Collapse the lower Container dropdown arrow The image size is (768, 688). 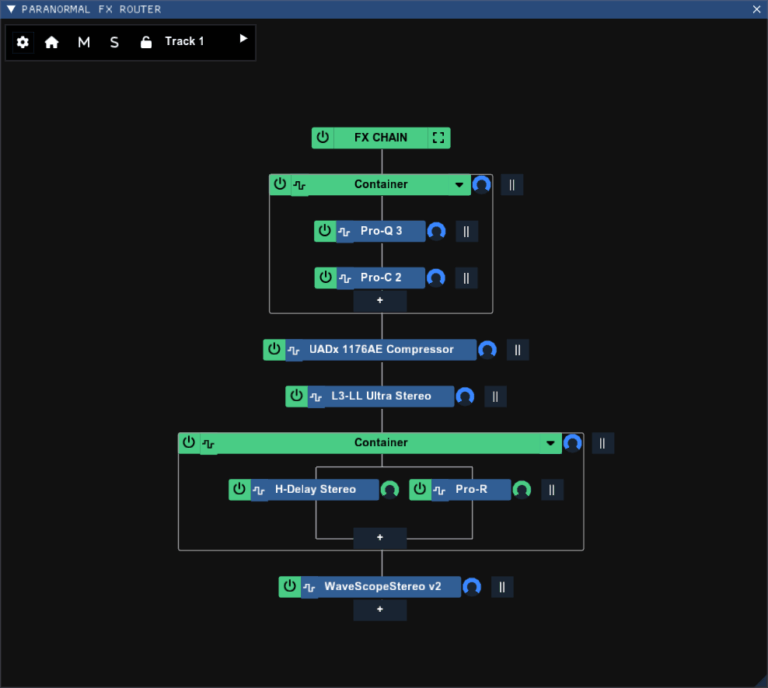549,443
